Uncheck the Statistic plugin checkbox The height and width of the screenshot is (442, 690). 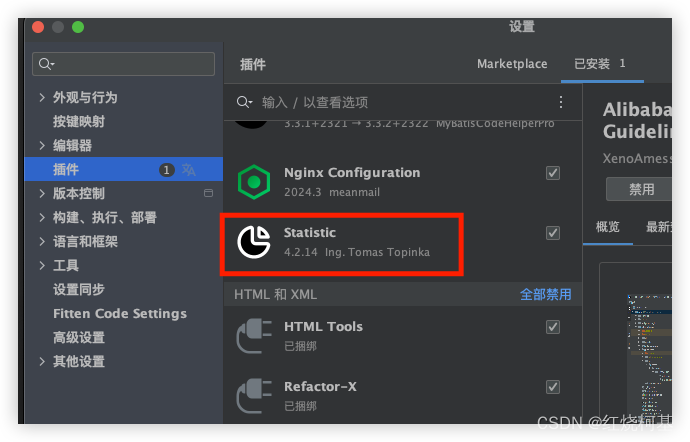click(553, 233)
